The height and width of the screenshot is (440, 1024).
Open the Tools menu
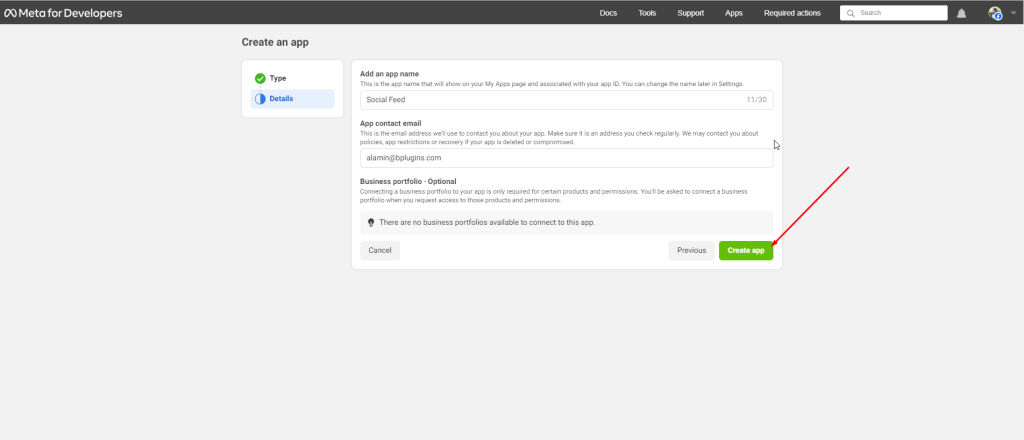(x=647, y=13)
